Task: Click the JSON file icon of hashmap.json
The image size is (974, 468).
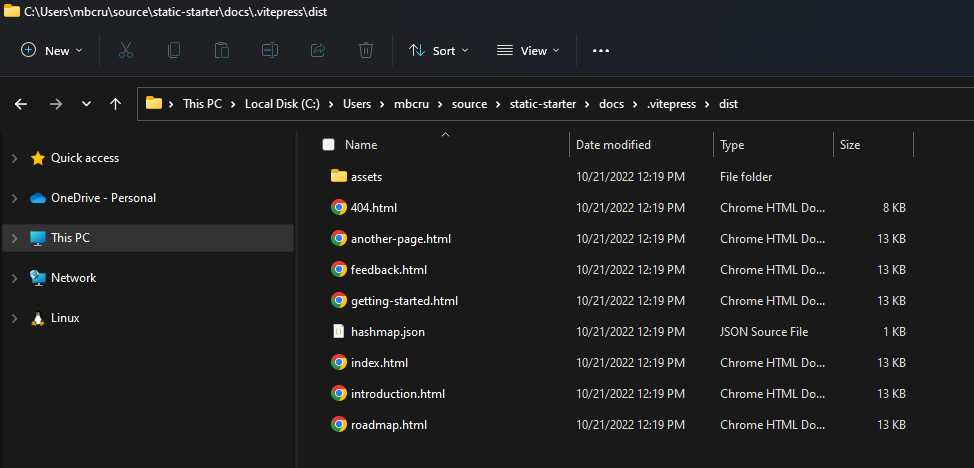Action: point(339,332)
